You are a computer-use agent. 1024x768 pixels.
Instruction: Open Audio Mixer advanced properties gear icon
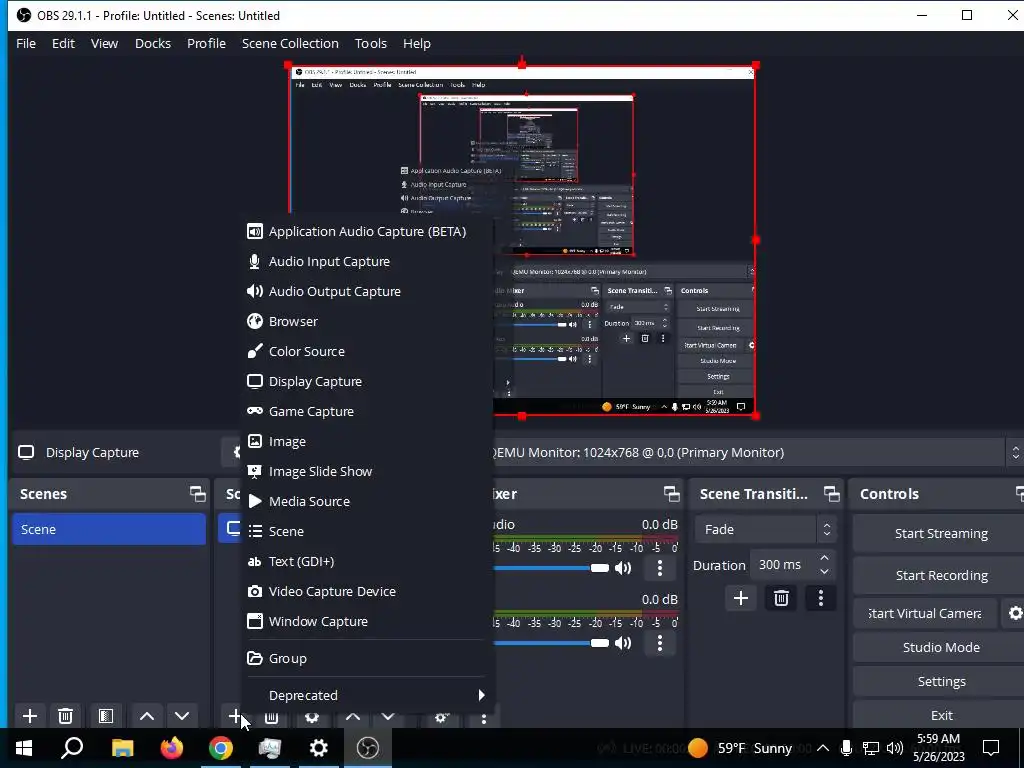(441, 717)
